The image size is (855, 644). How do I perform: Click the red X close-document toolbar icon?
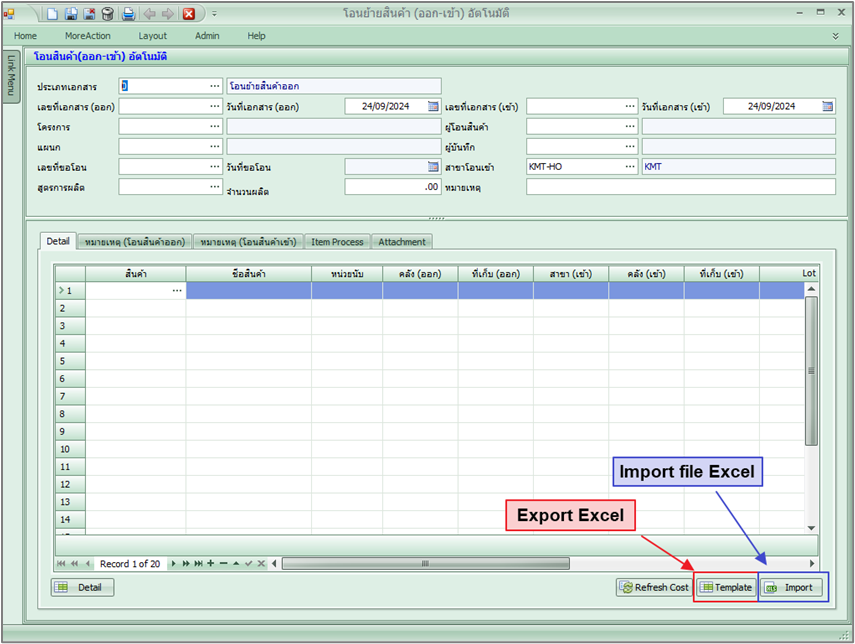188,14
